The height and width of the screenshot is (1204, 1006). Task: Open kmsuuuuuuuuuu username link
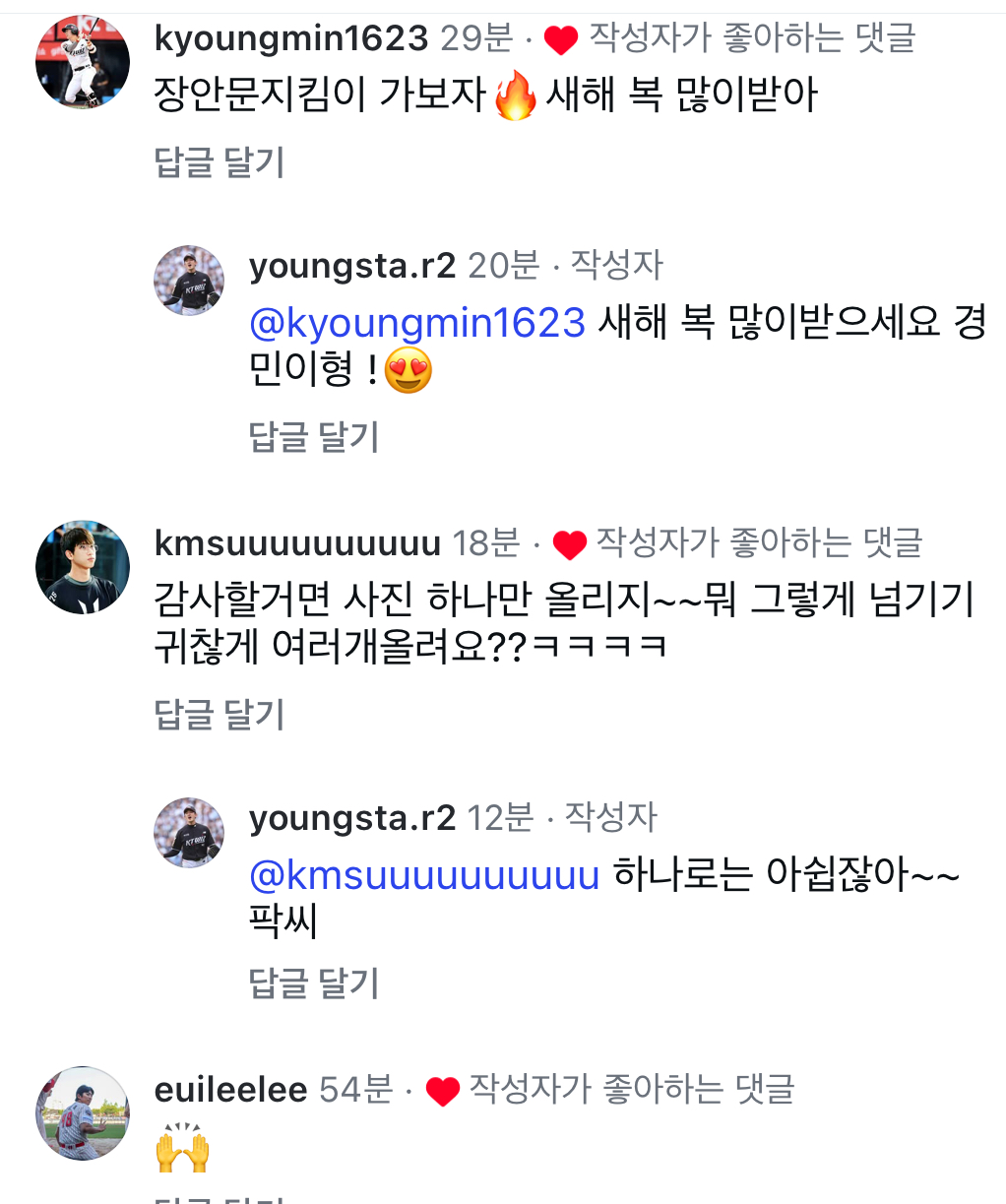tap(297, 542)
